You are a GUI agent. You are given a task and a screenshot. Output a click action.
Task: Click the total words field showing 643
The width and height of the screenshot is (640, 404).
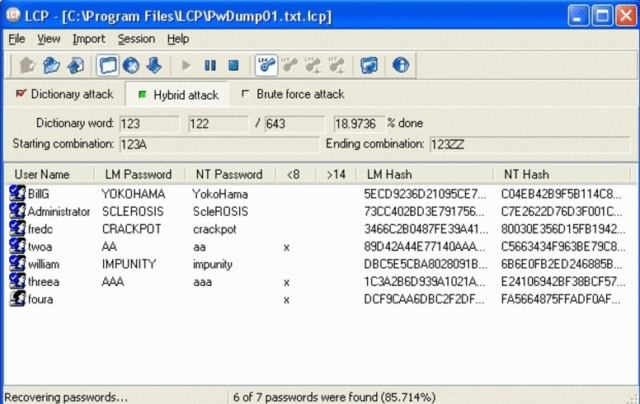pos(295,124)
